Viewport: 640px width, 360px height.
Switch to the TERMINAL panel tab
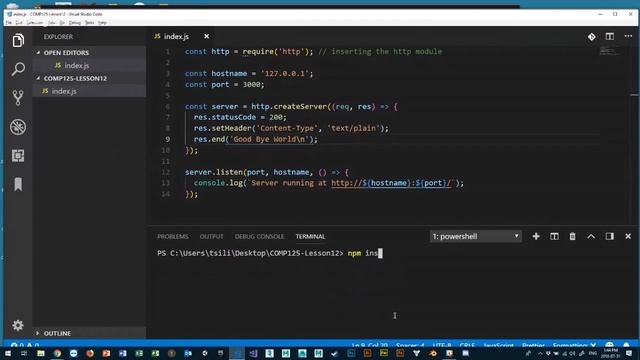click(x=310, y=236)
